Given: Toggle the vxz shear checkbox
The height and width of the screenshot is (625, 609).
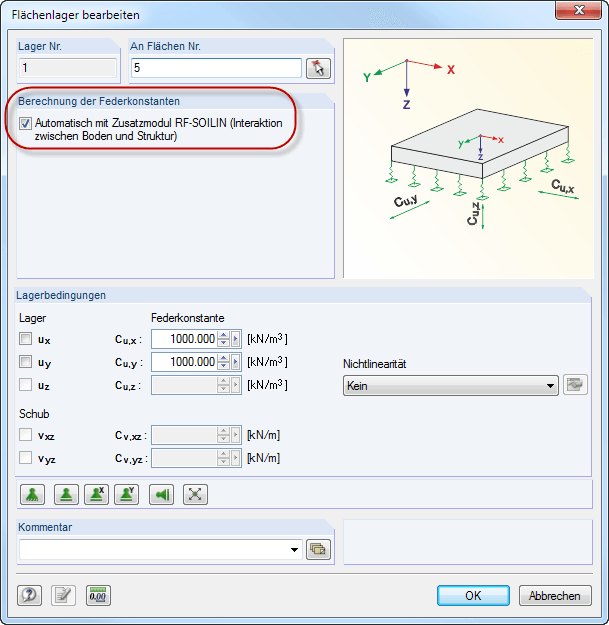Looking at the screenshot, I should click(x=26, y=434).
